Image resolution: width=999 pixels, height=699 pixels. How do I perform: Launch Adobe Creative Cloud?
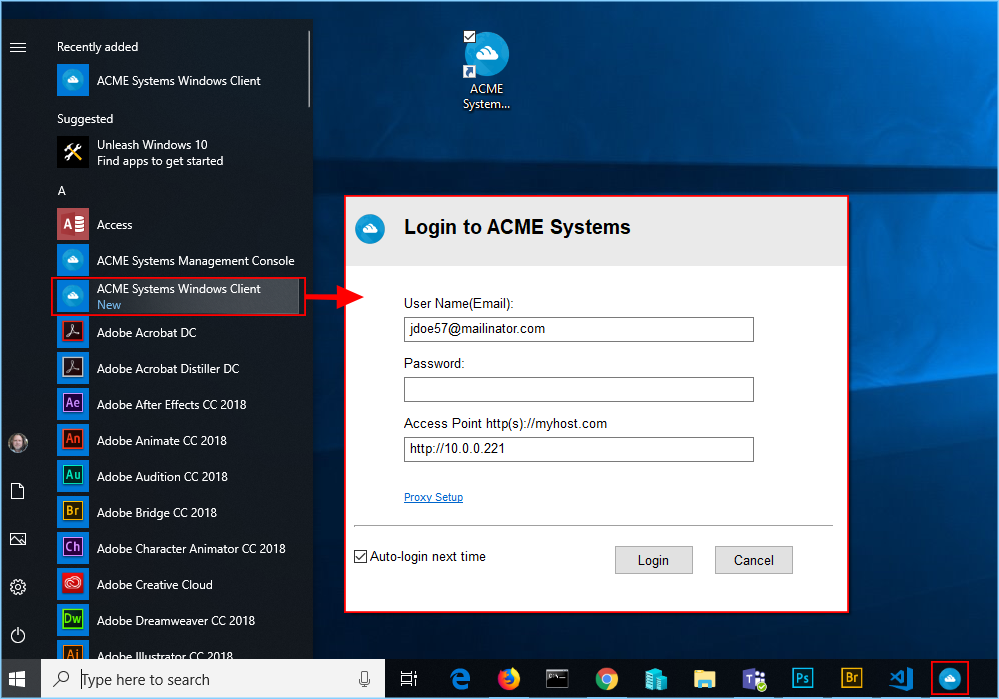click(x=177, y=584)
